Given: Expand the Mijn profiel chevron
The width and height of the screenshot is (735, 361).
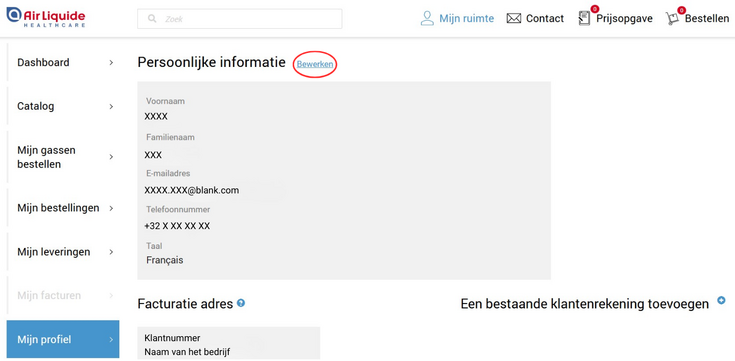Looking at the screenshot, I should click(111, 339).
